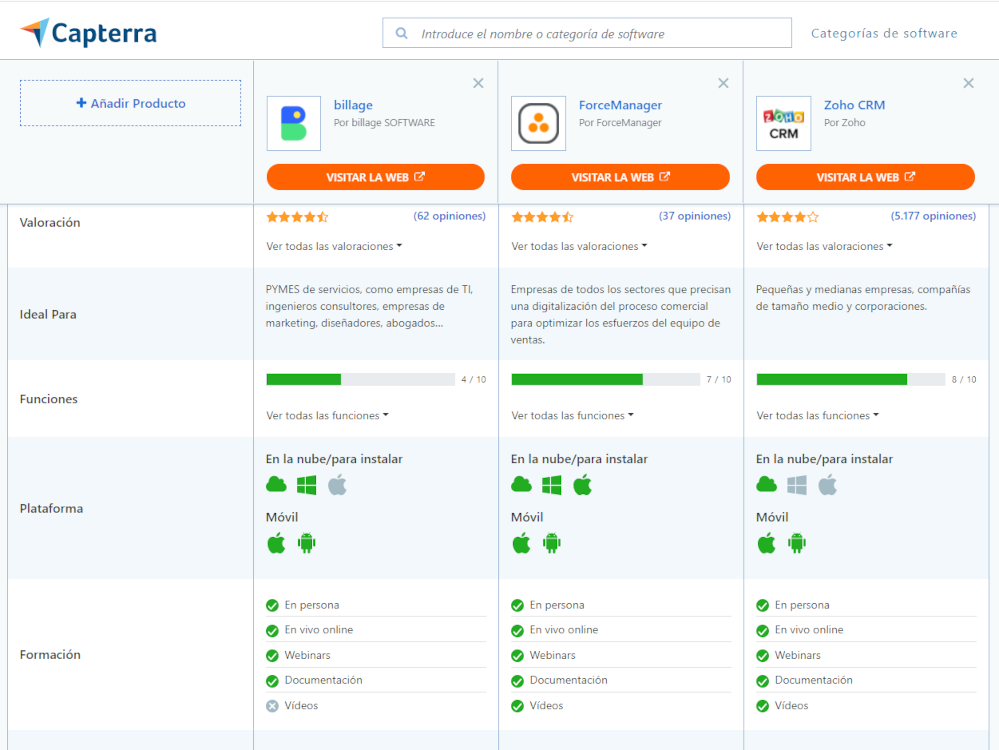Click billage greyed Mac desktop icon
Image resolution: width=999 pixels, height=750 pixels.
[x=338, y=485]
